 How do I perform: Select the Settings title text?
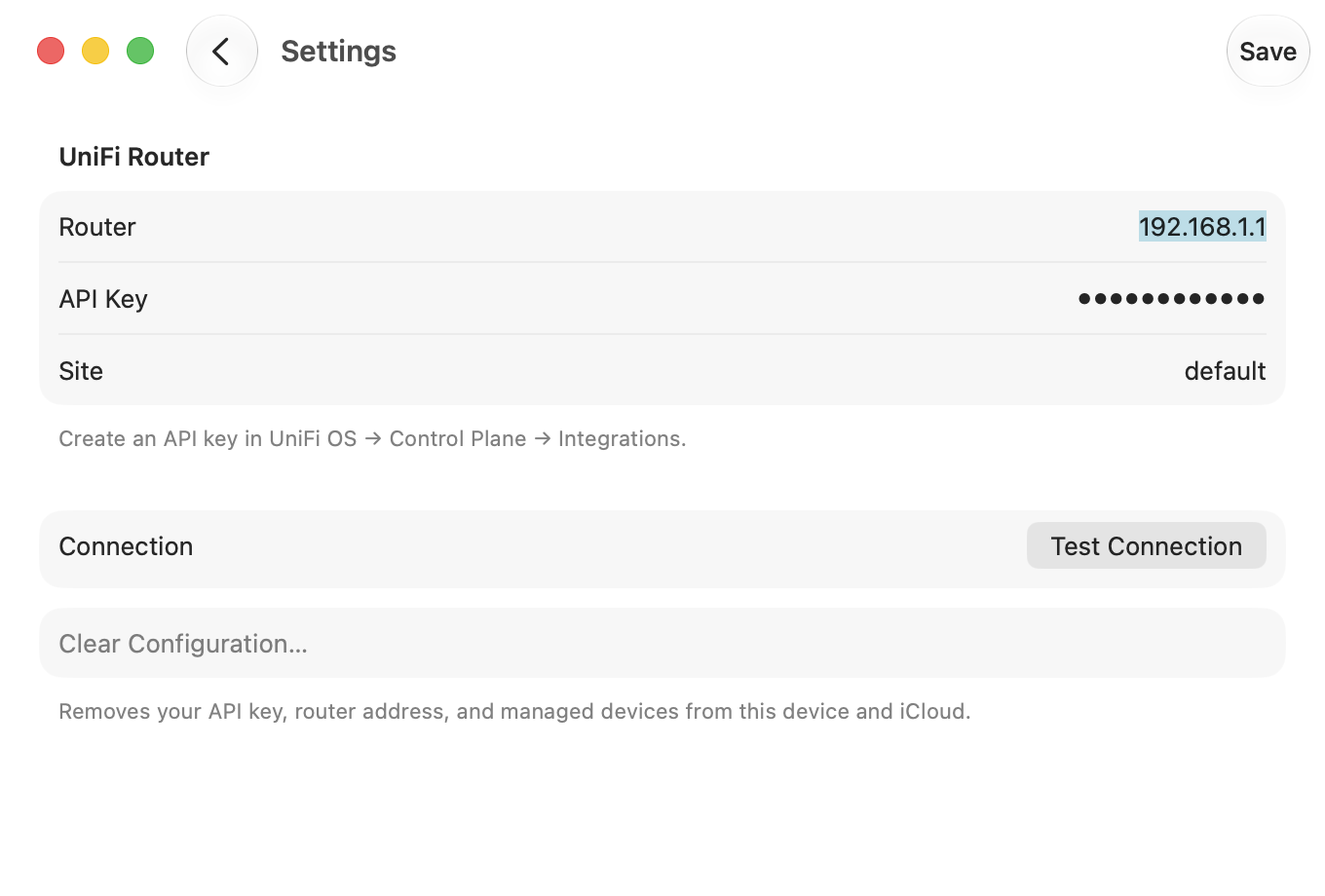[x=338, y=51]
